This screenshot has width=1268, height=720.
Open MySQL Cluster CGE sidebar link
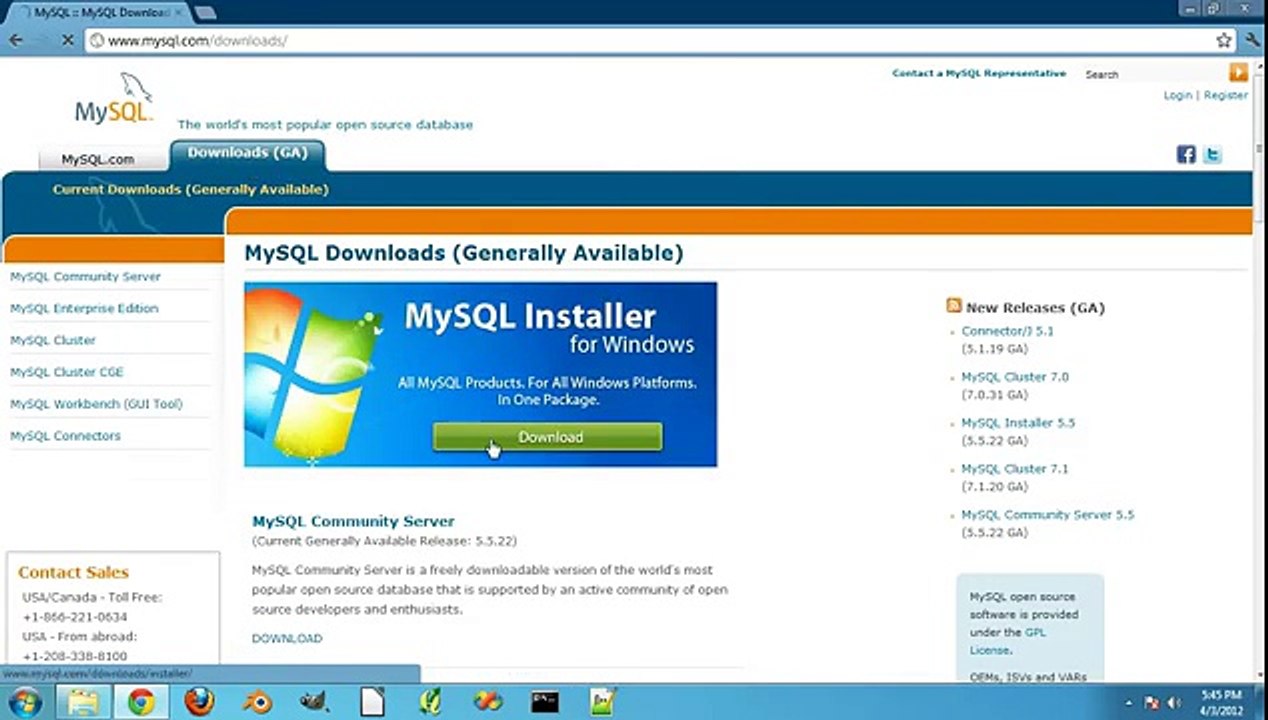point(67,372)
